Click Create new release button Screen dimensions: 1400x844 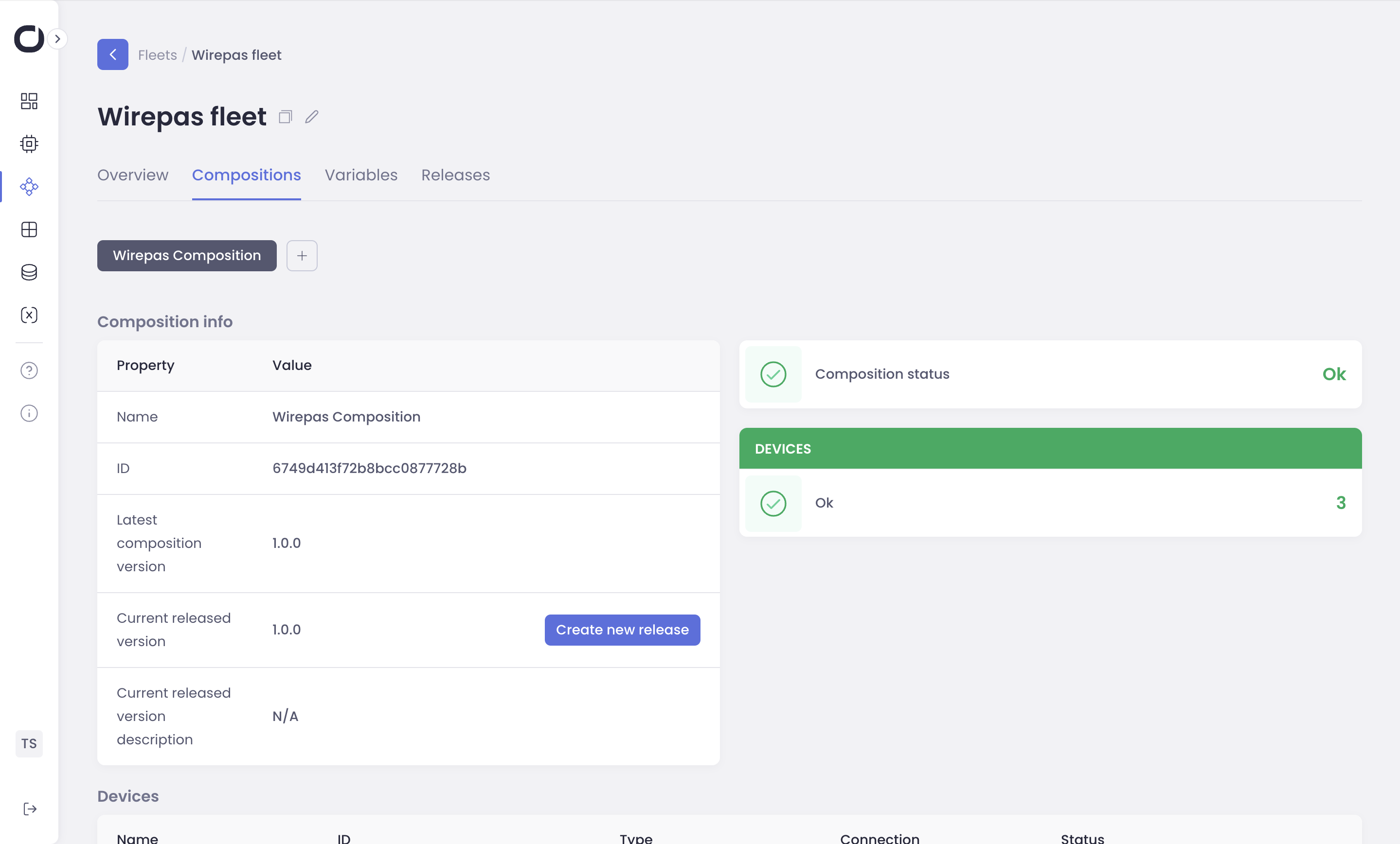click(622, 629)
